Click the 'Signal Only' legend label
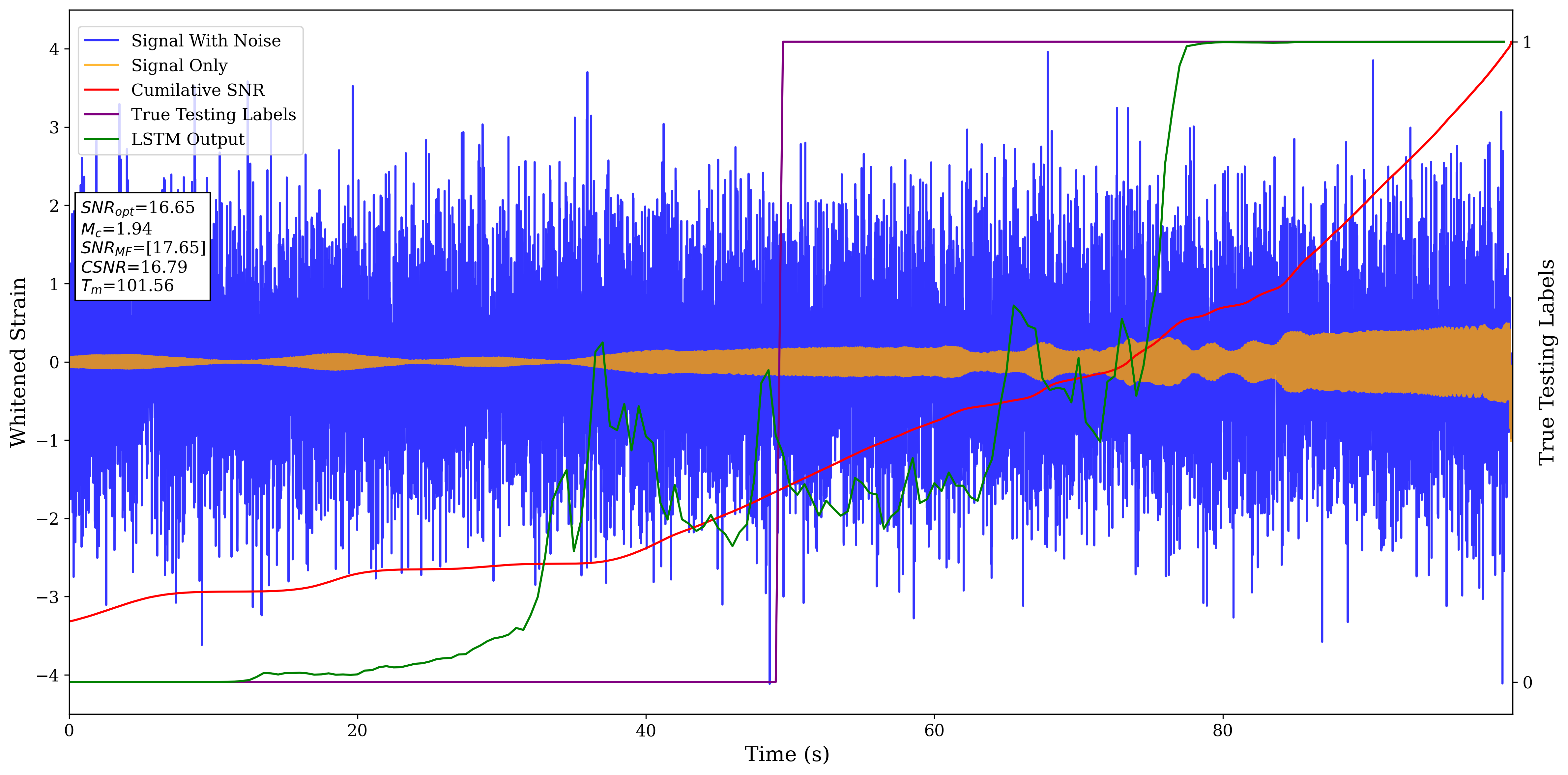Screen dimensions: 1568x775 point(179,65)
